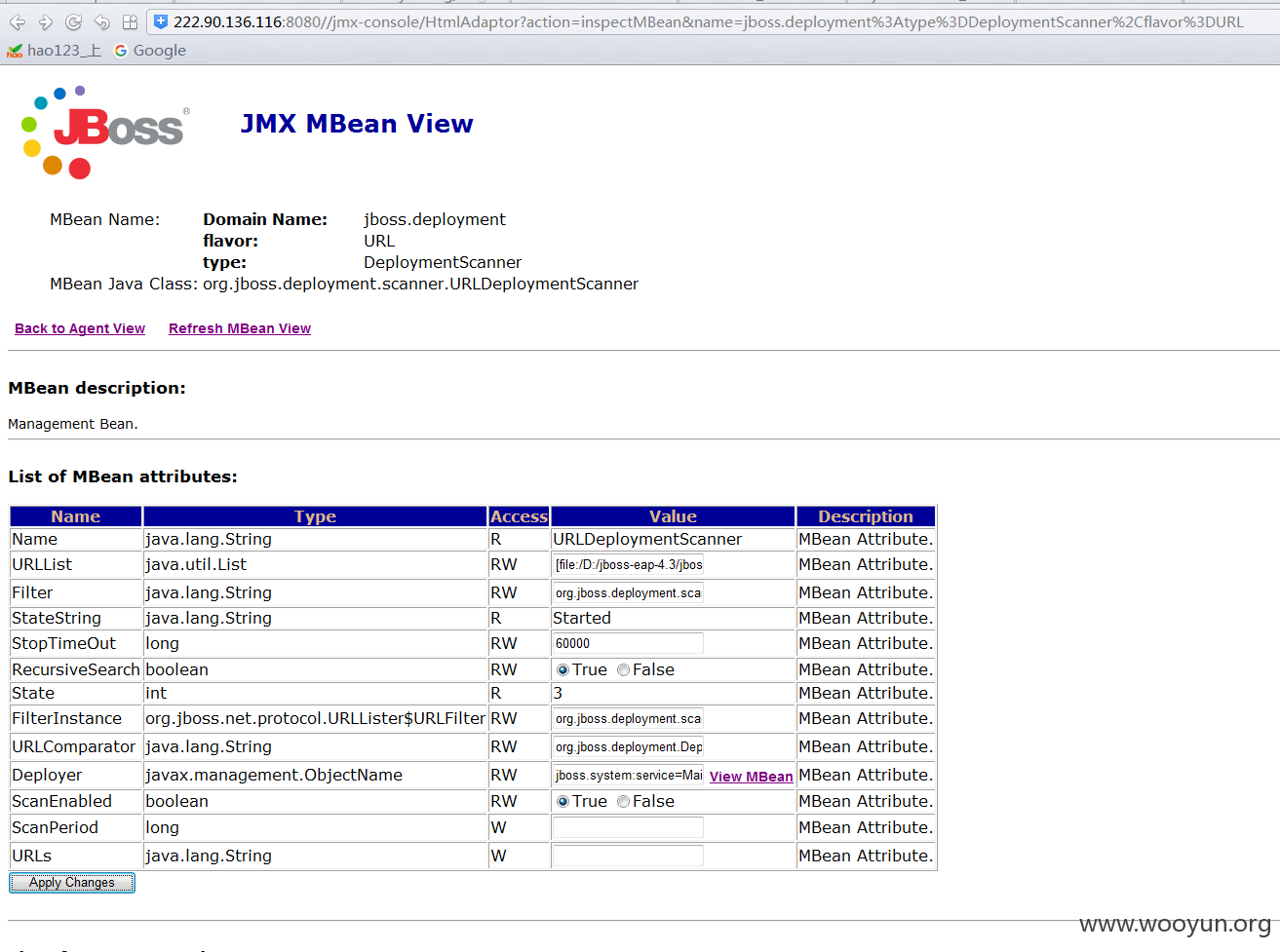Click the org.jboss.deployment.scanner.URLDeploymentScanner class text

[x=420, y=285]
